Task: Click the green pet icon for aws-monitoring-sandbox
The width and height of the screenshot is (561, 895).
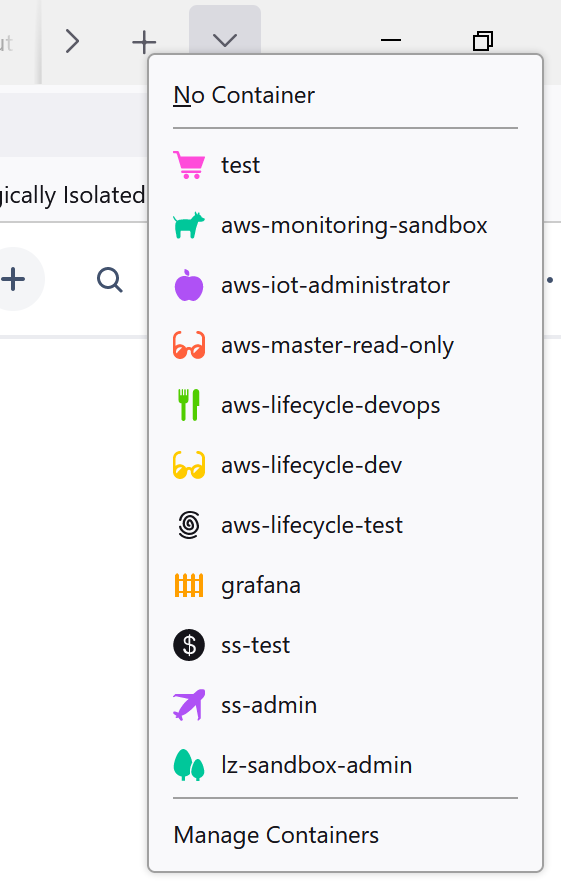Action: [189, 225]
